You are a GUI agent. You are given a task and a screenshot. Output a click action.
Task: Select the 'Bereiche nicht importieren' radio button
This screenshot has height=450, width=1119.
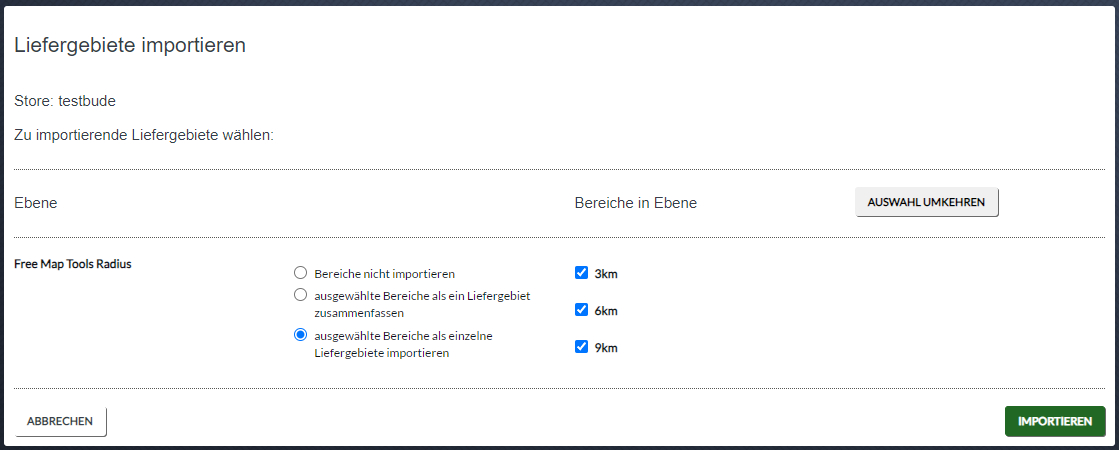point(300,272)
